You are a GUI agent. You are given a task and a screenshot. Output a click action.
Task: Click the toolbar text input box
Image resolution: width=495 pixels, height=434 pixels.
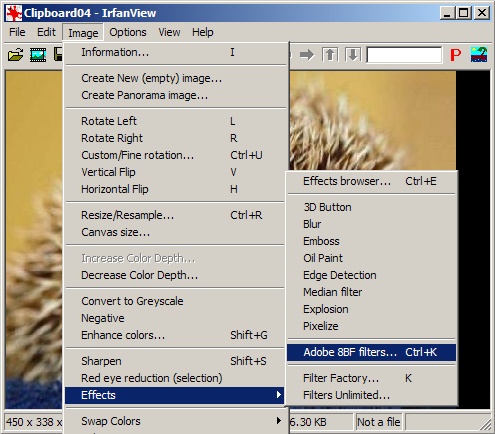pos(404,55)
